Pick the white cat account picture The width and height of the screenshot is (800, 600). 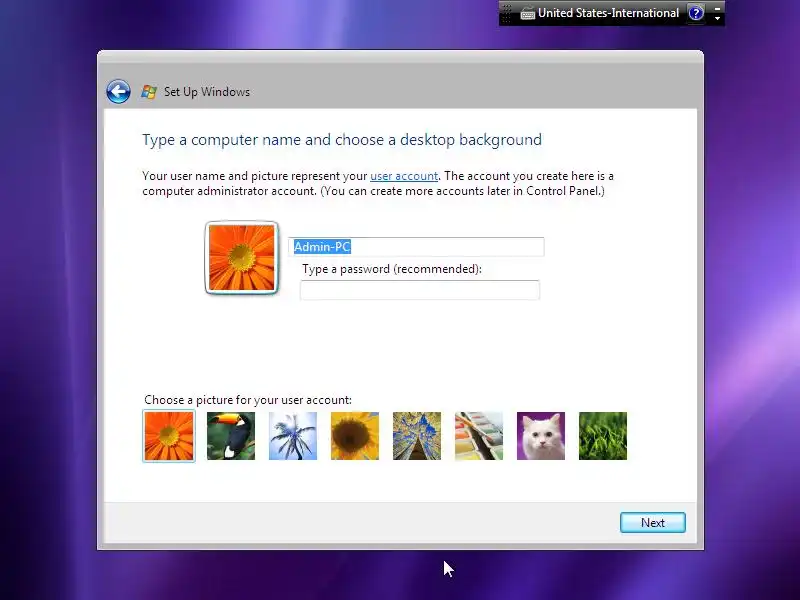point(541,436)
